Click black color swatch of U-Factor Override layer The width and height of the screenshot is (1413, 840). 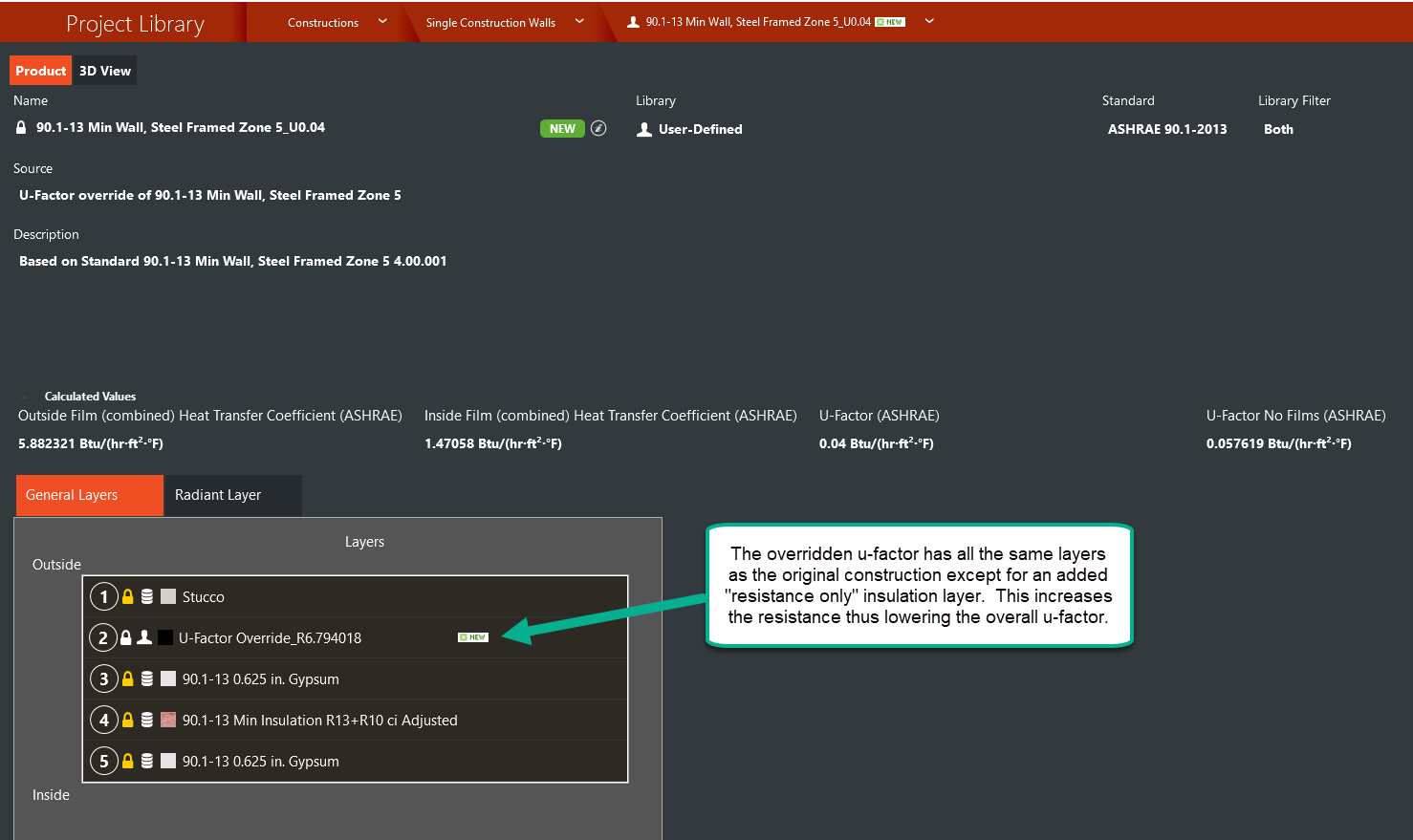pyautogui.click(x=165, y=637)
